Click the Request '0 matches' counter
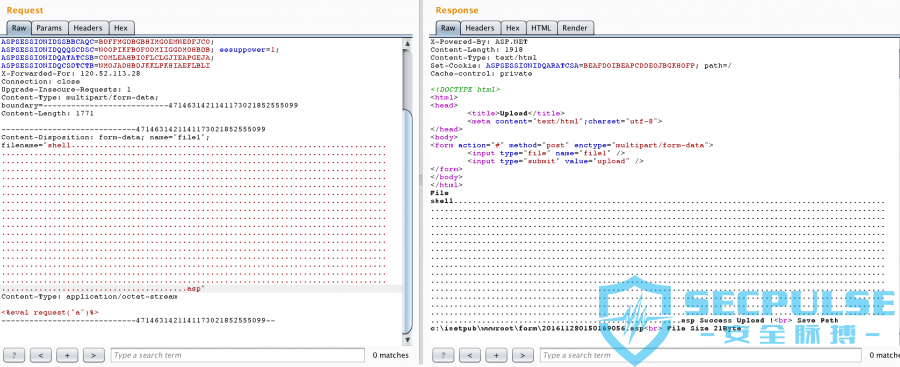The image size is (900, 367). click(x=390, y=356)
